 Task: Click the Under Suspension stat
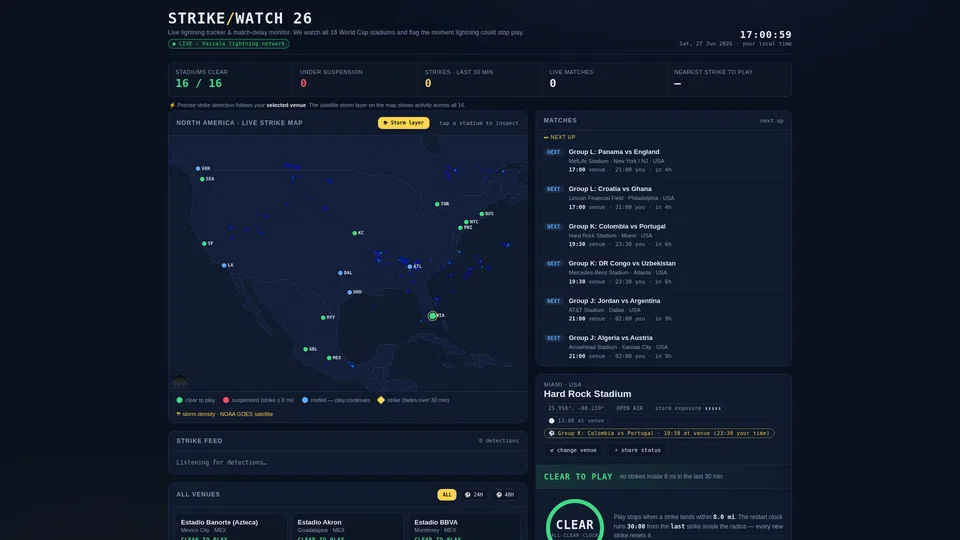tap(355, 79)
